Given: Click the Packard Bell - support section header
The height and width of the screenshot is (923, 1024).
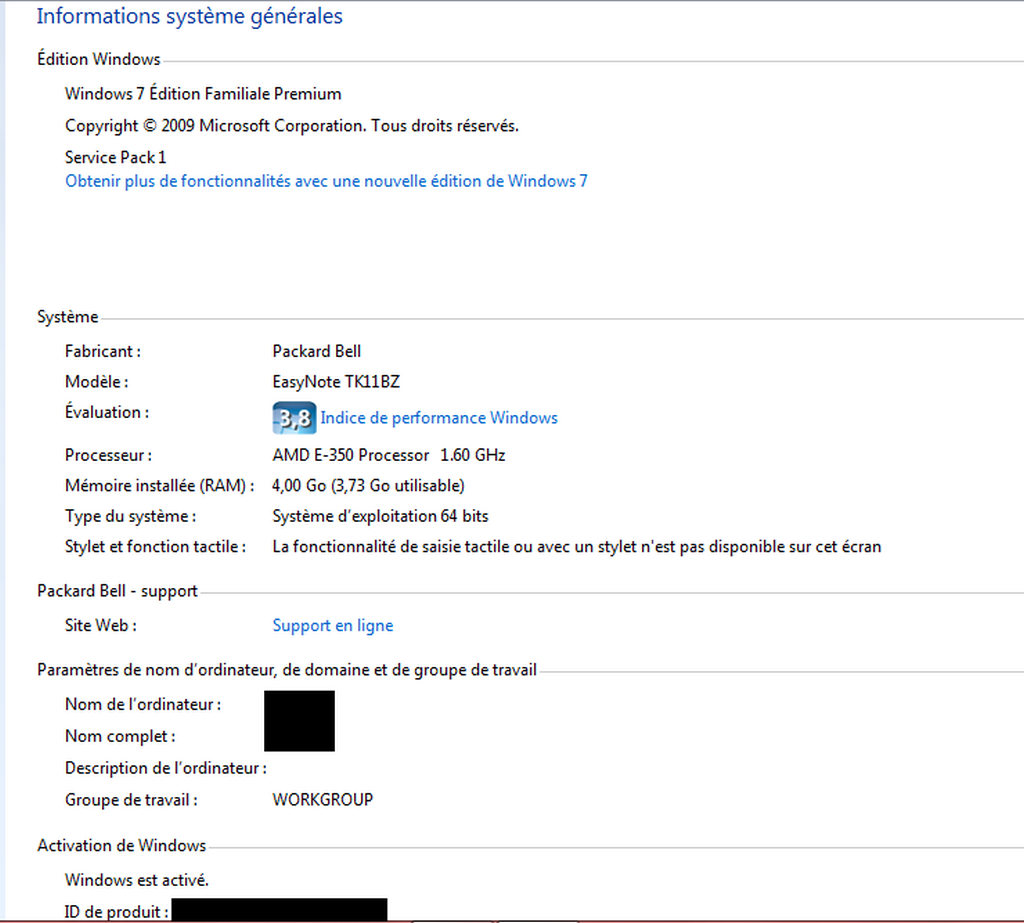Looking at the screenshot, I should pos(118,591).
